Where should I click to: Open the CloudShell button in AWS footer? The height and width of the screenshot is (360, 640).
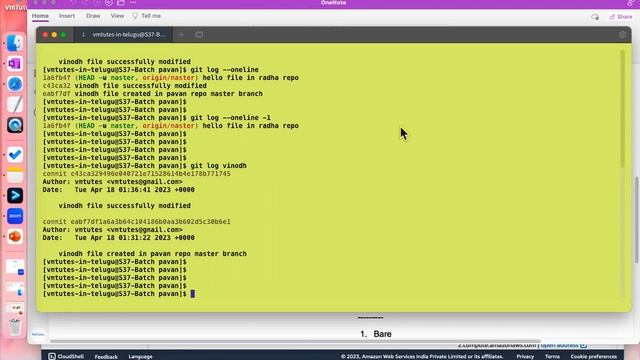(x=66, y=356)
